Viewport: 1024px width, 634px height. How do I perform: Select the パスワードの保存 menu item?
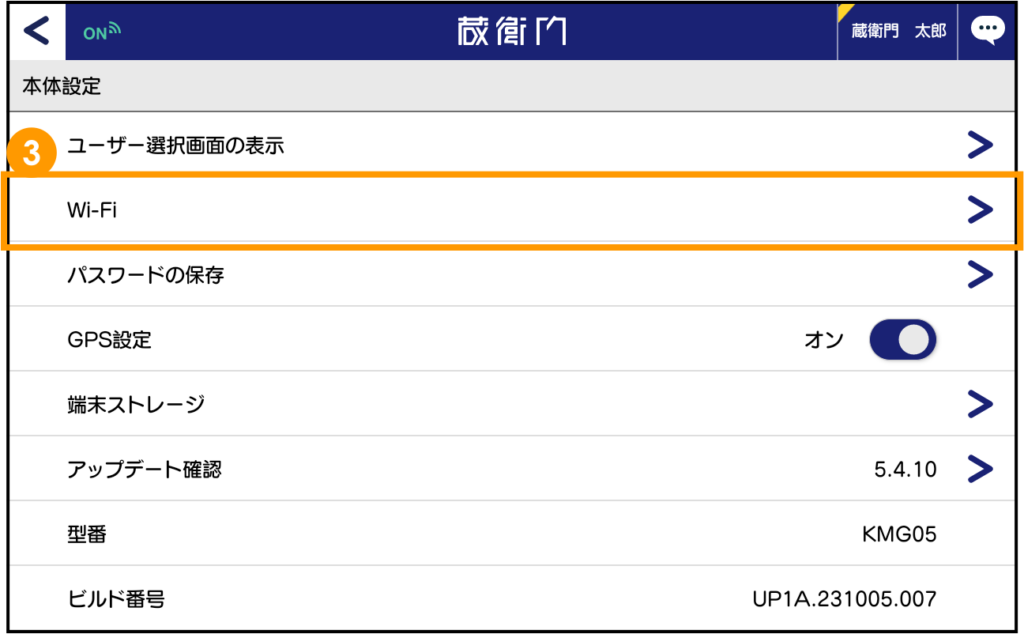click(146, 275)
